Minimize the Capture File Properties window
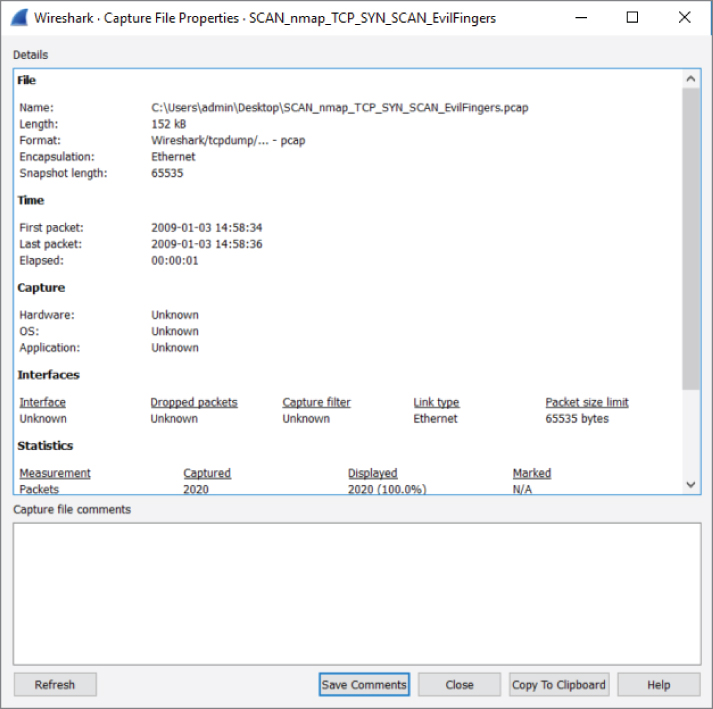713x709 pixels. (x=581, y=18)
